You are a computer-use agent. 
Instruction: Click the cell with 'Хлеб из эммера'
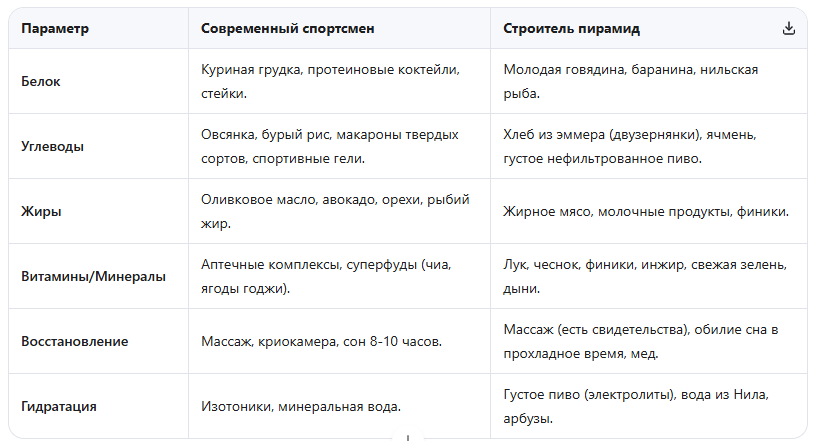[x=649, y=146]
